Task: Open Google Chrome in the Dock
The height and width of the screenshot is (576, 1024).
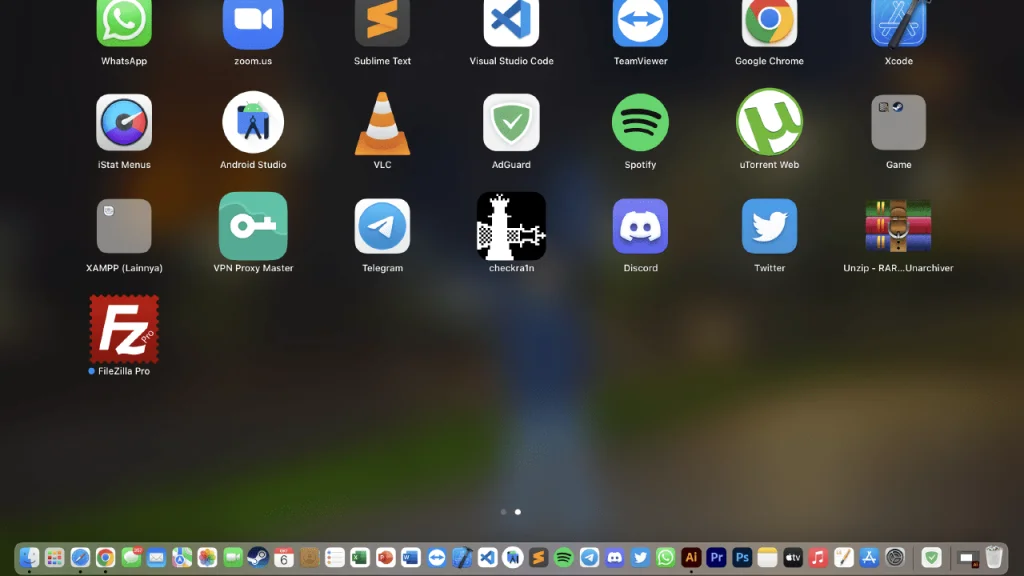Action: point(105,558)
